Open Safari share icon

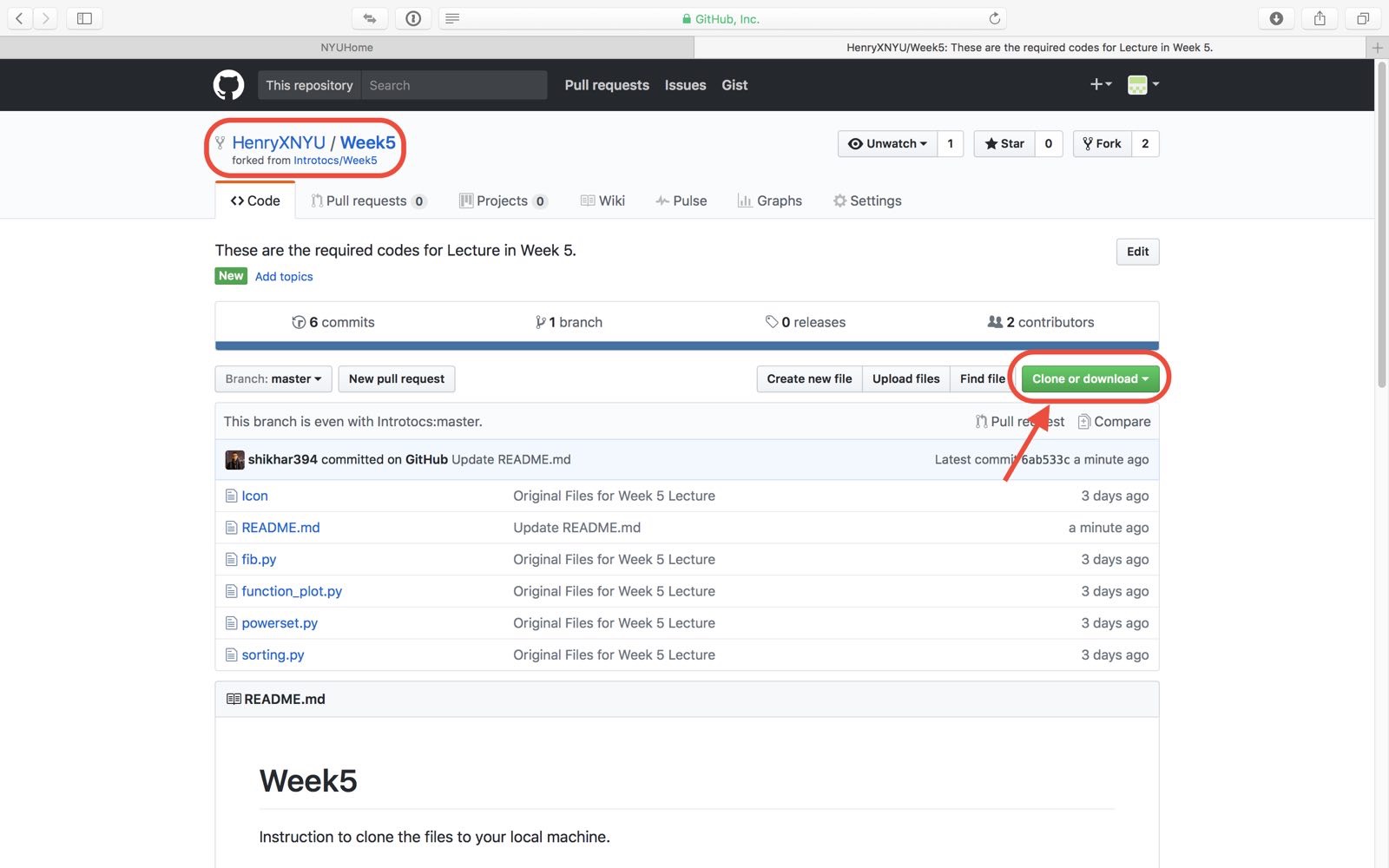point(1320,18)
